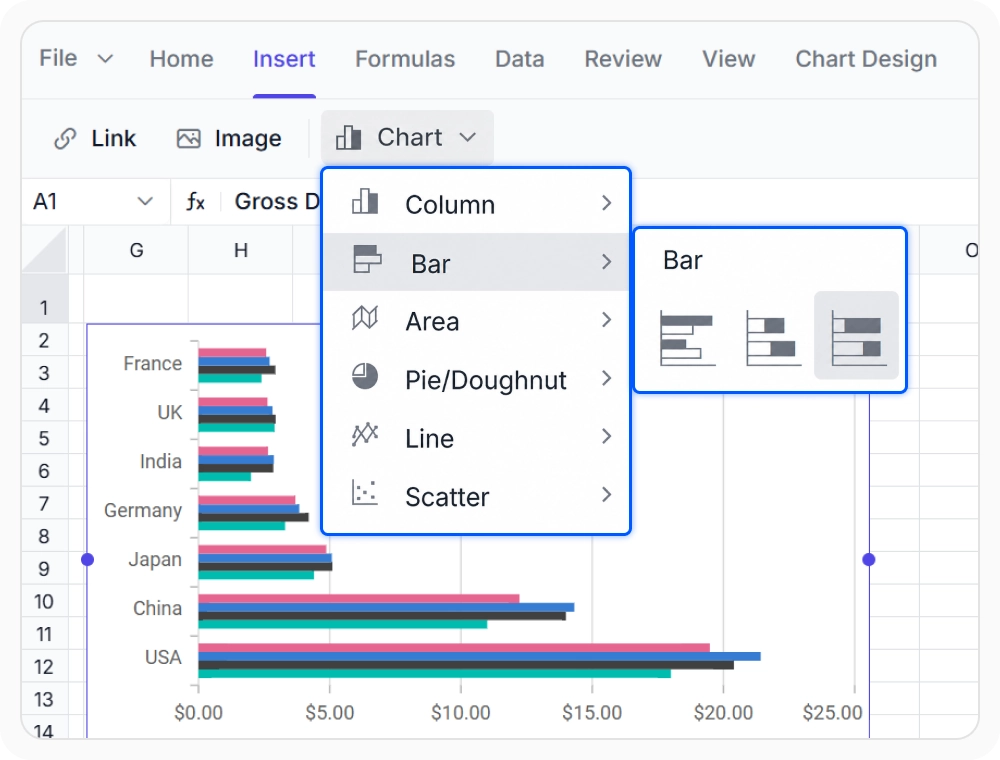The image size is (1000, 760).
Task: Insert an Image via the Image label
Action: [x=248, y=138]
